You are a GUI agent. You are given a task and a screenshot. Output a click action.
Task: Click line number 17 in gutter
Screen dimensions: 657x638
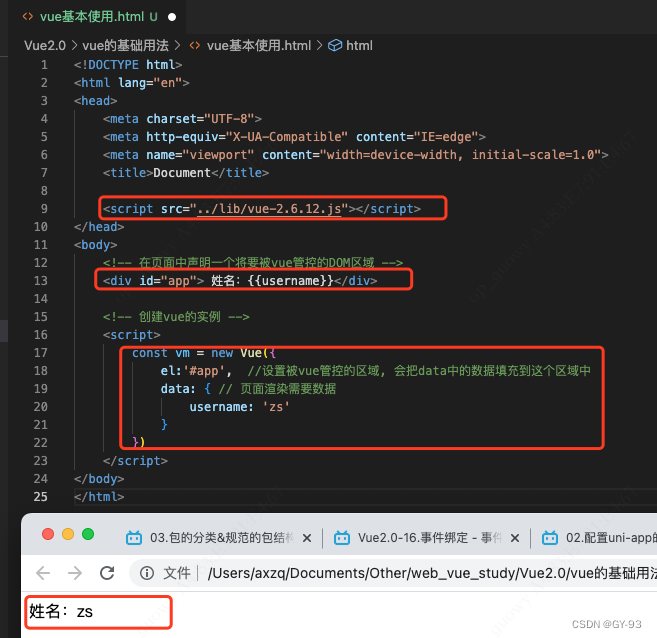point(41,353)
